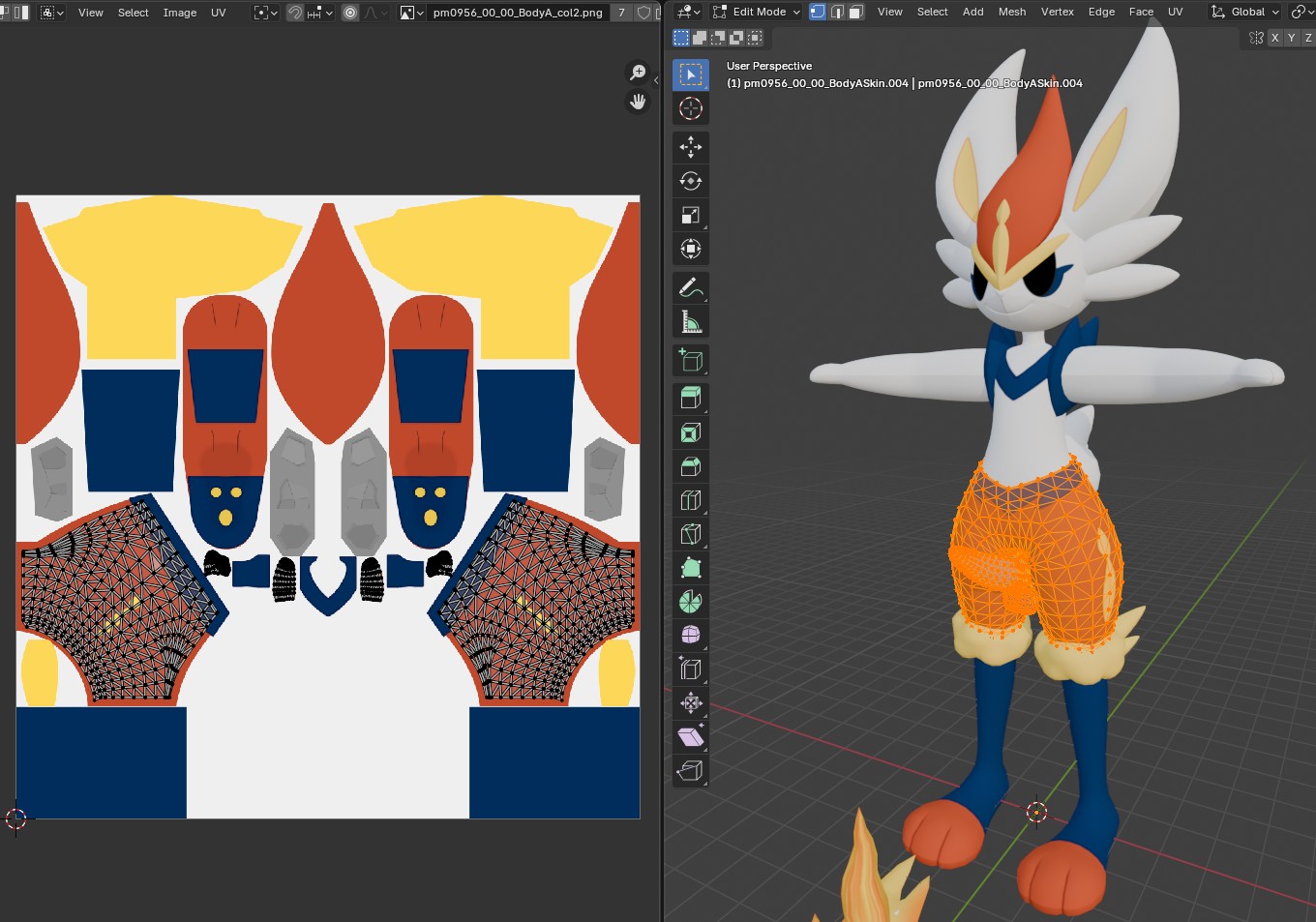
Task: Choose the Edge Slide tool
Action: click(691, 669)
